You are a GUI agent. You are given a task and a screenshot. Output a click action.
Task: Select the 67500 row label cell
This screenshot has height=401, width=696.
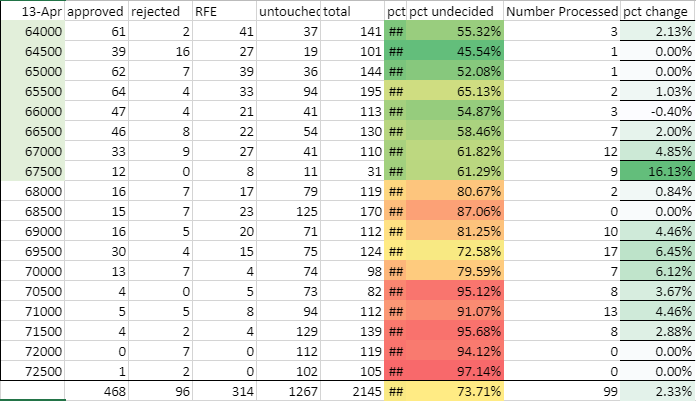(x=34, y=171)
